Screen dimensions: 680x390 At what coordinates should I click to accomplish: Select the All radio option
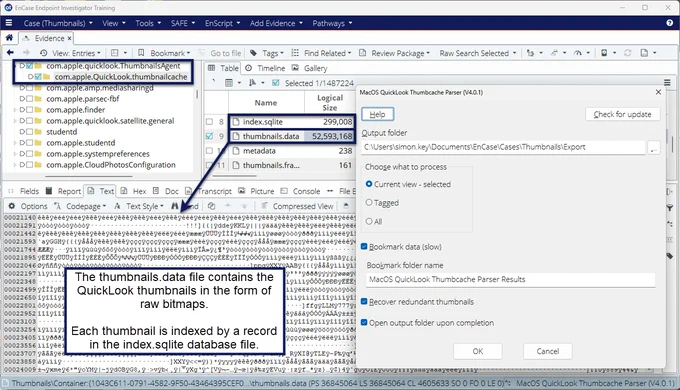click(369, 222)
